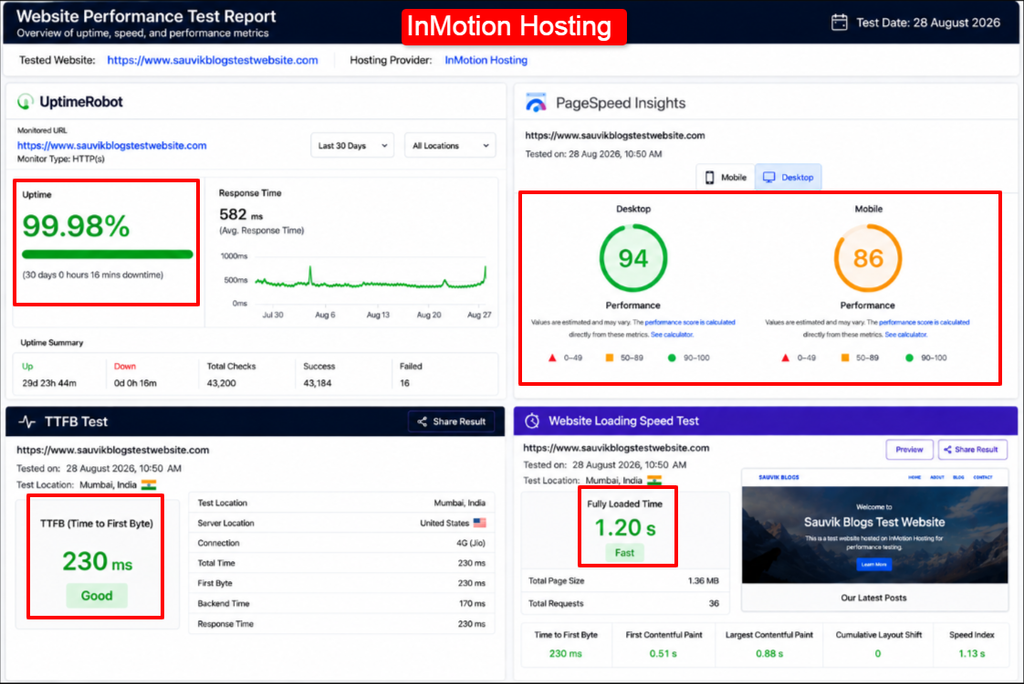
Task: Open the Tested Website URL link
Action: [212, 60]
